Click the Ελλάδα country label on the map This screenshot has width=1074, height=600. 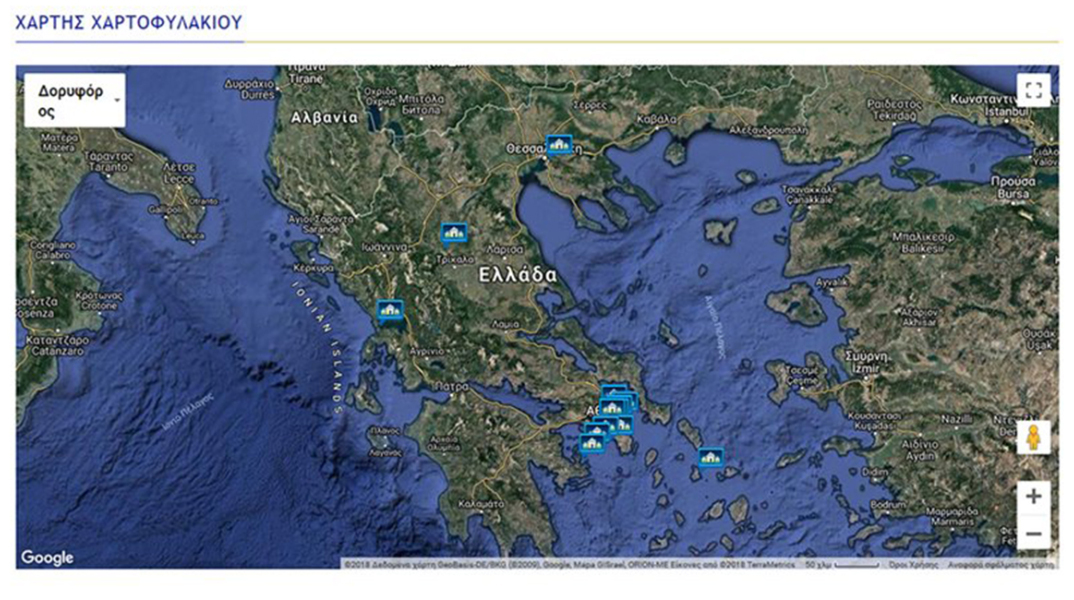tap(517, 274)
